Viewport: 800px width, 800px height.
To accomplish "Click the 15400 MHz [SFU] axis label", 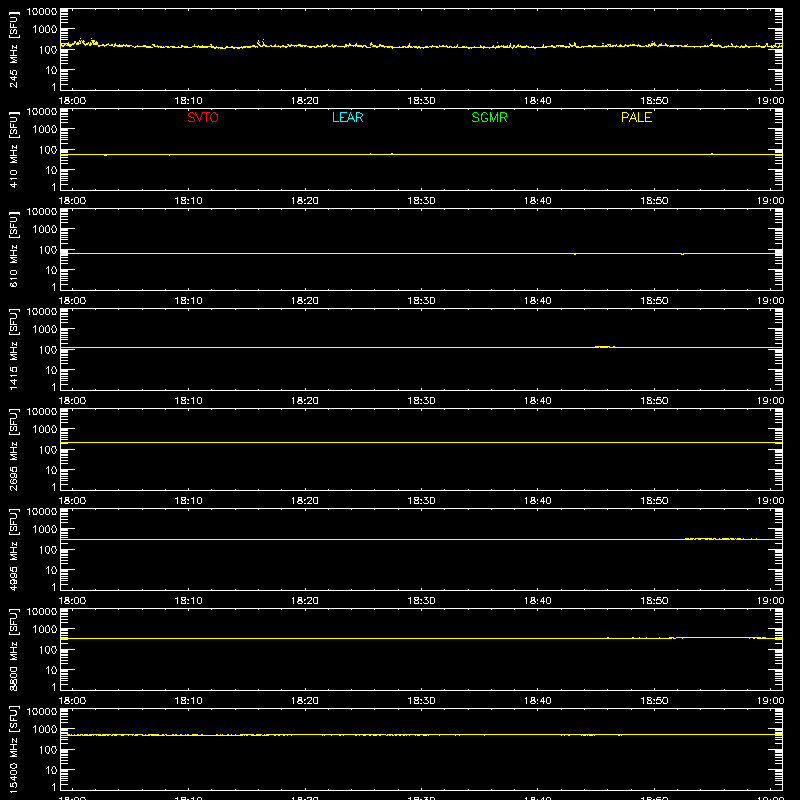I will point(13,749).
